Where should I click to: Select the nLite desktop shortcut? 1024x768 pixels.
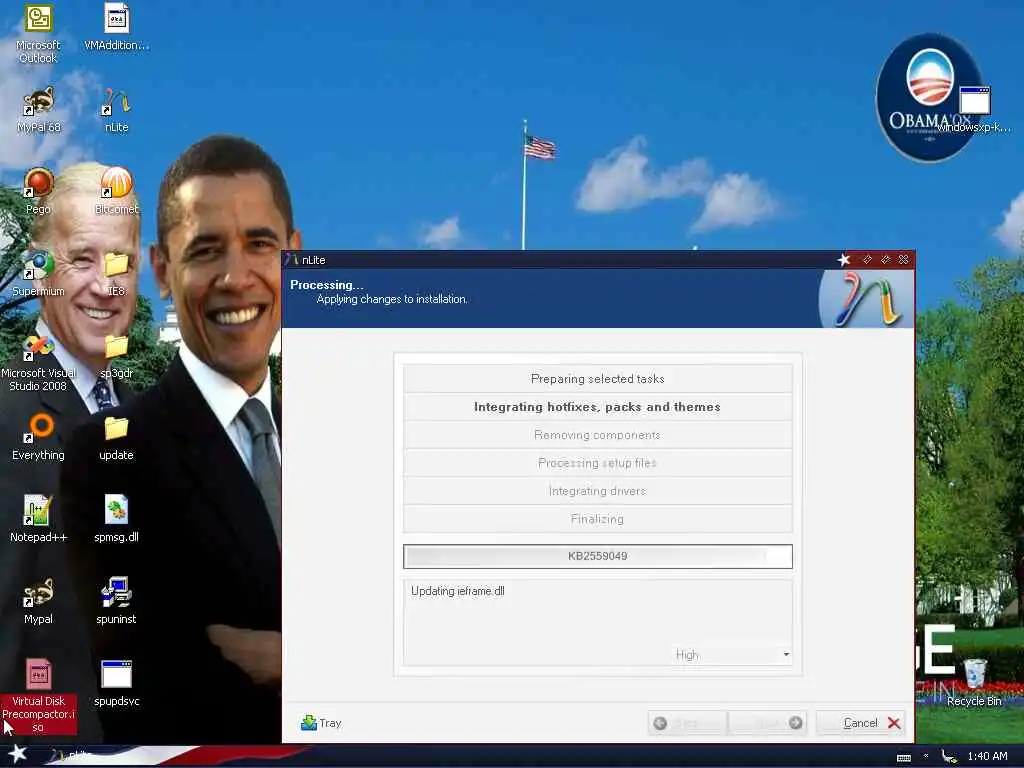click(x=116, y=110)
